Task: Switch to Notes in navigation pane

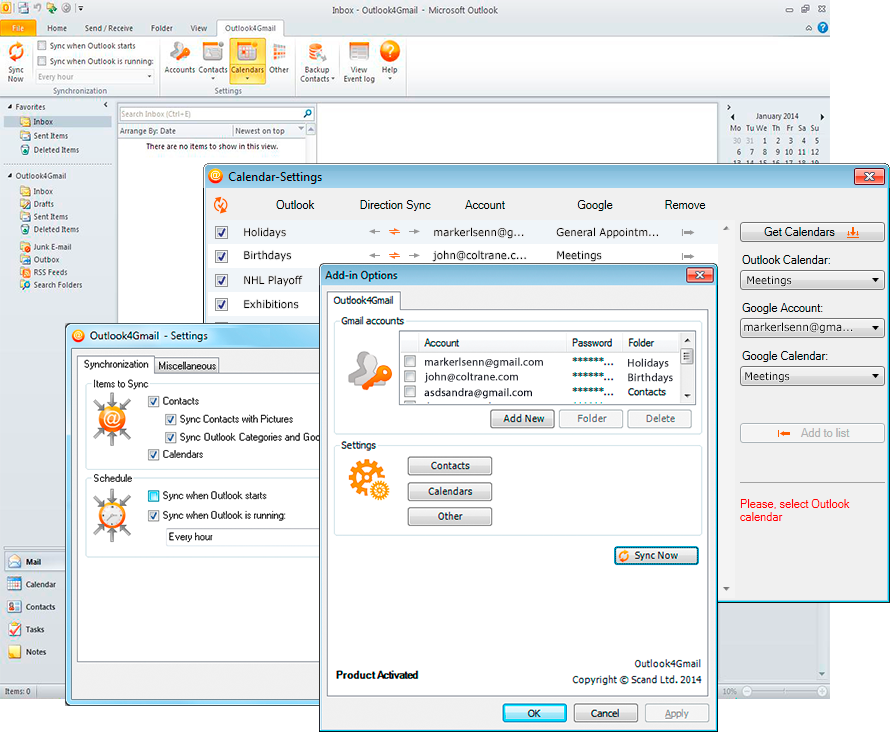Action: pos(27,652)
